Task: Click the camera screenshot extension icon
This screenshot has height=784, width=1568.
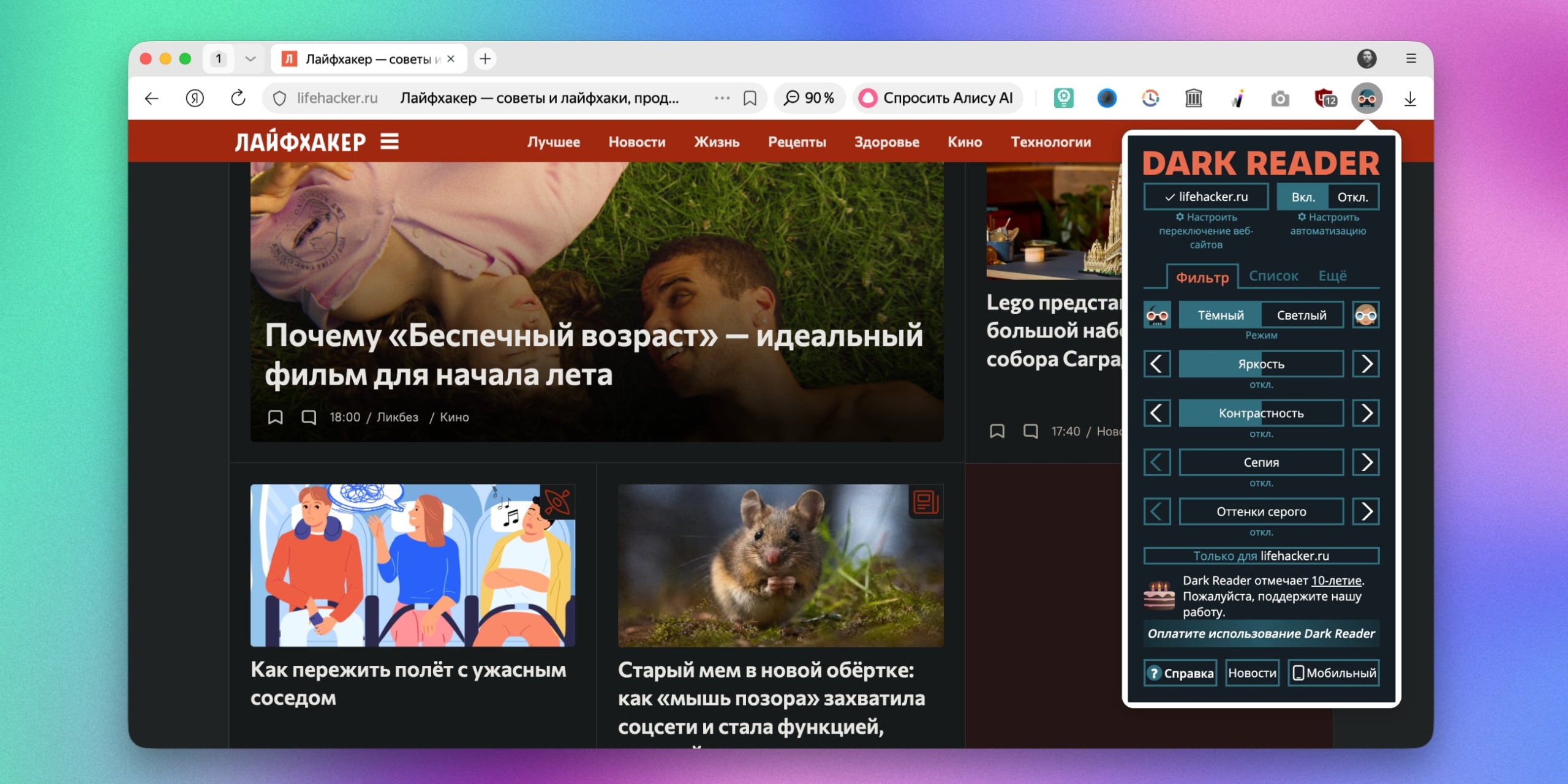Action: coord(1280,99)
